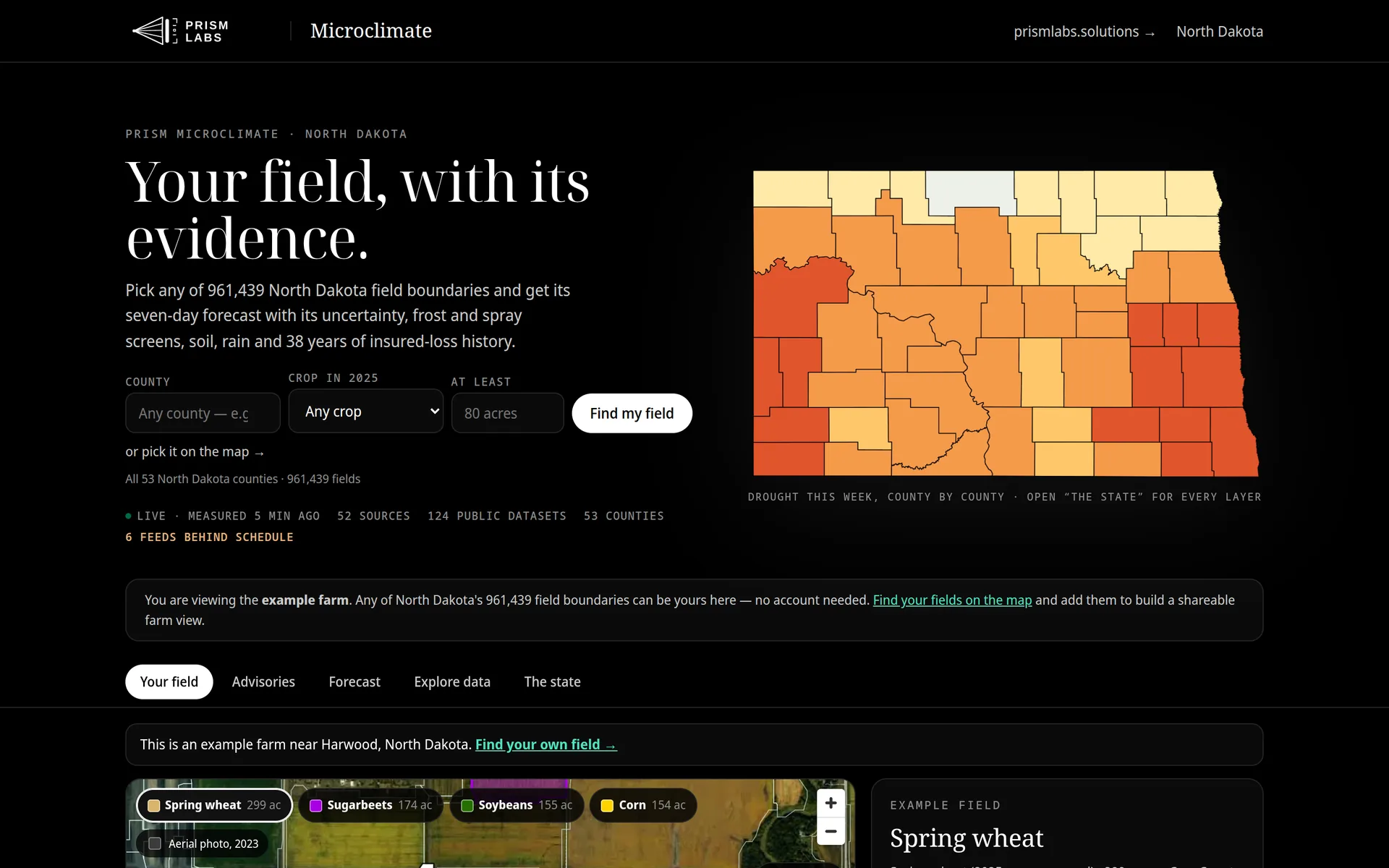Click the '52 SOURCES' status text
The width and height of the screenshot is (1389, 868).
[x=373, y=516]
